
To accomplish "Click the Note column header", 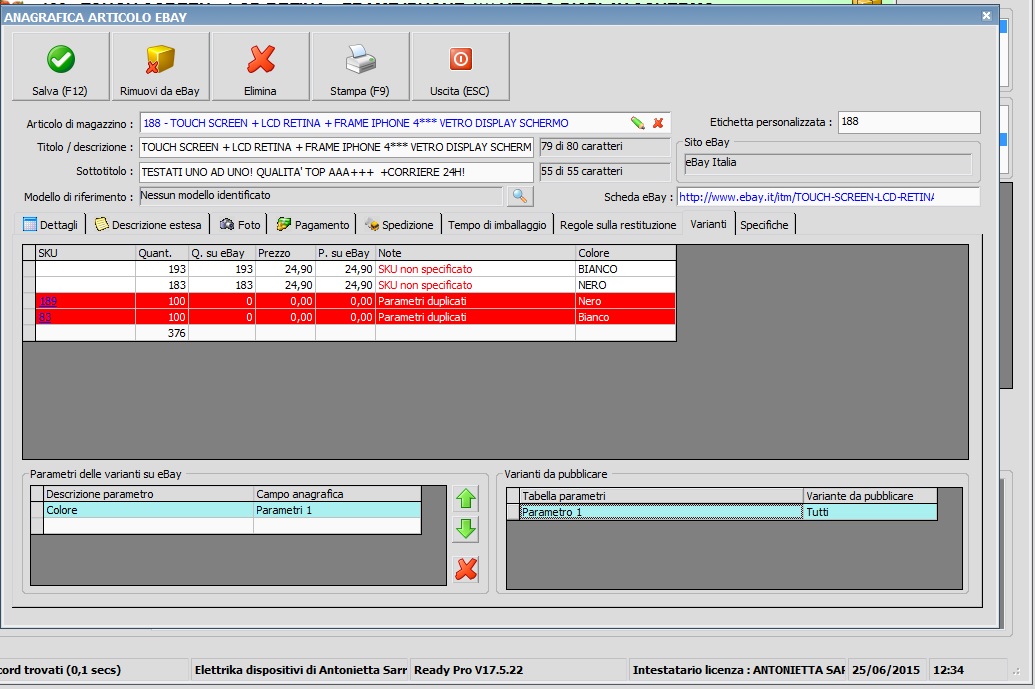I will pyautogui.click(x=475, y=253).
